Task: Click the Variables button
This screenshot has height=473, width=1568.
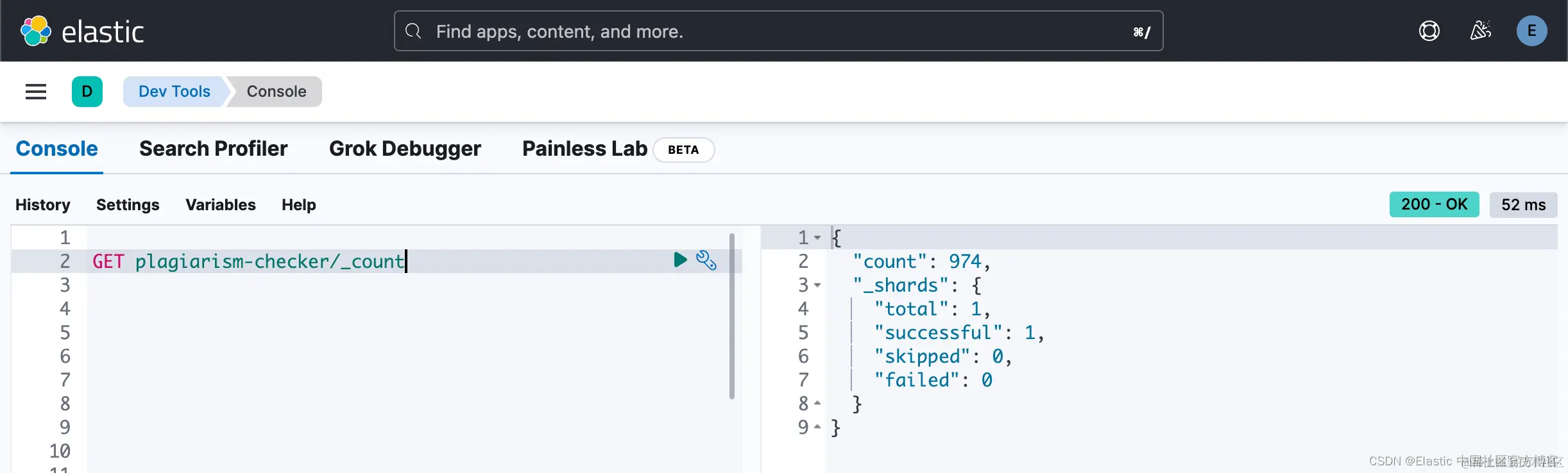Action: tap(221, 205)
